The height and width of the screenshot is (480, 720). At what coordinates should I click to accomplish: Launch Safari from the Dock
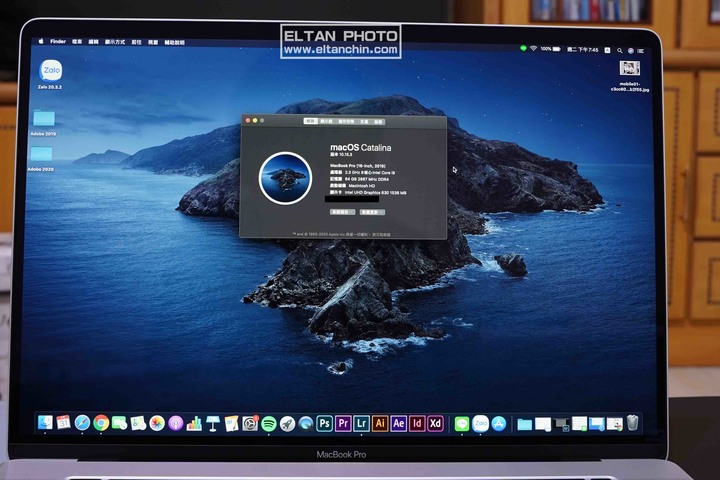tap(82, 423)
